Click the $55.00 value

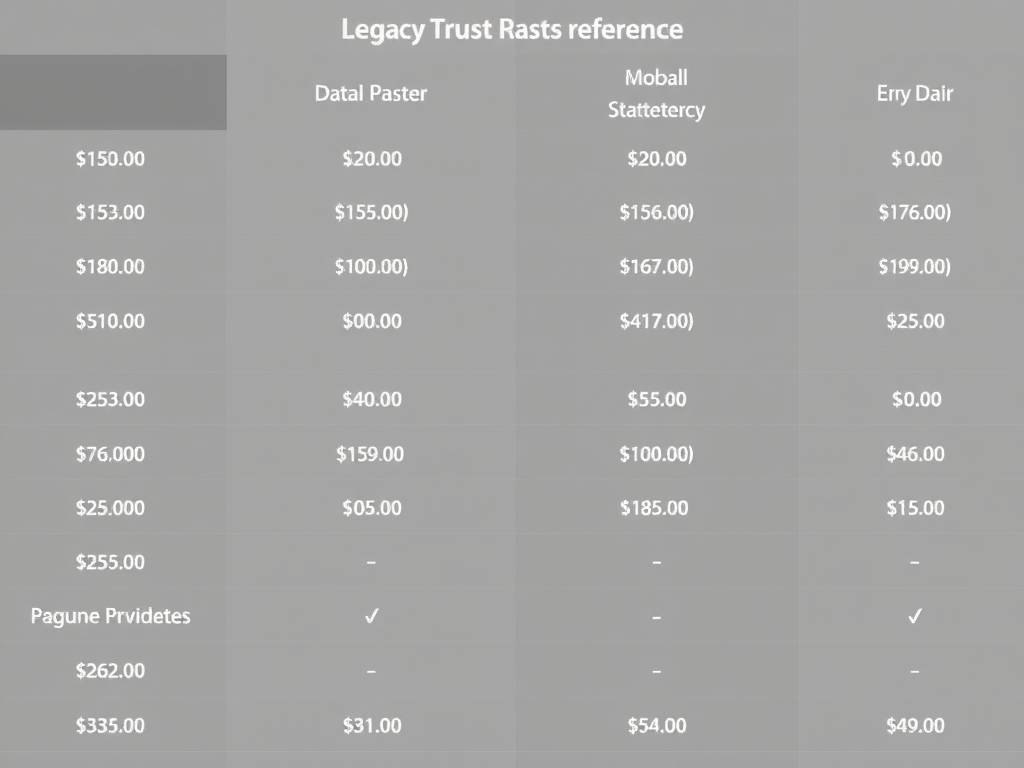pos(656,399)
